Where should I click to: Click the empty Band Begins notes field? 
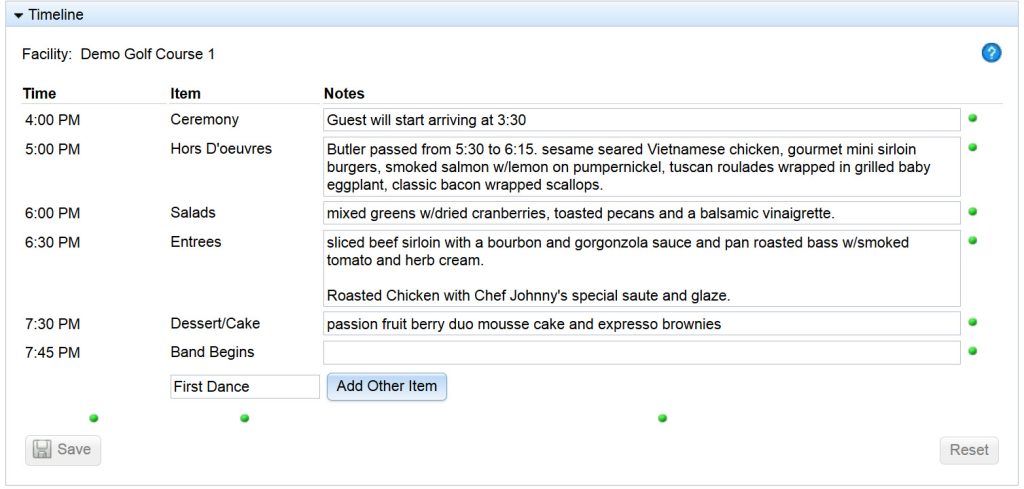642,353
